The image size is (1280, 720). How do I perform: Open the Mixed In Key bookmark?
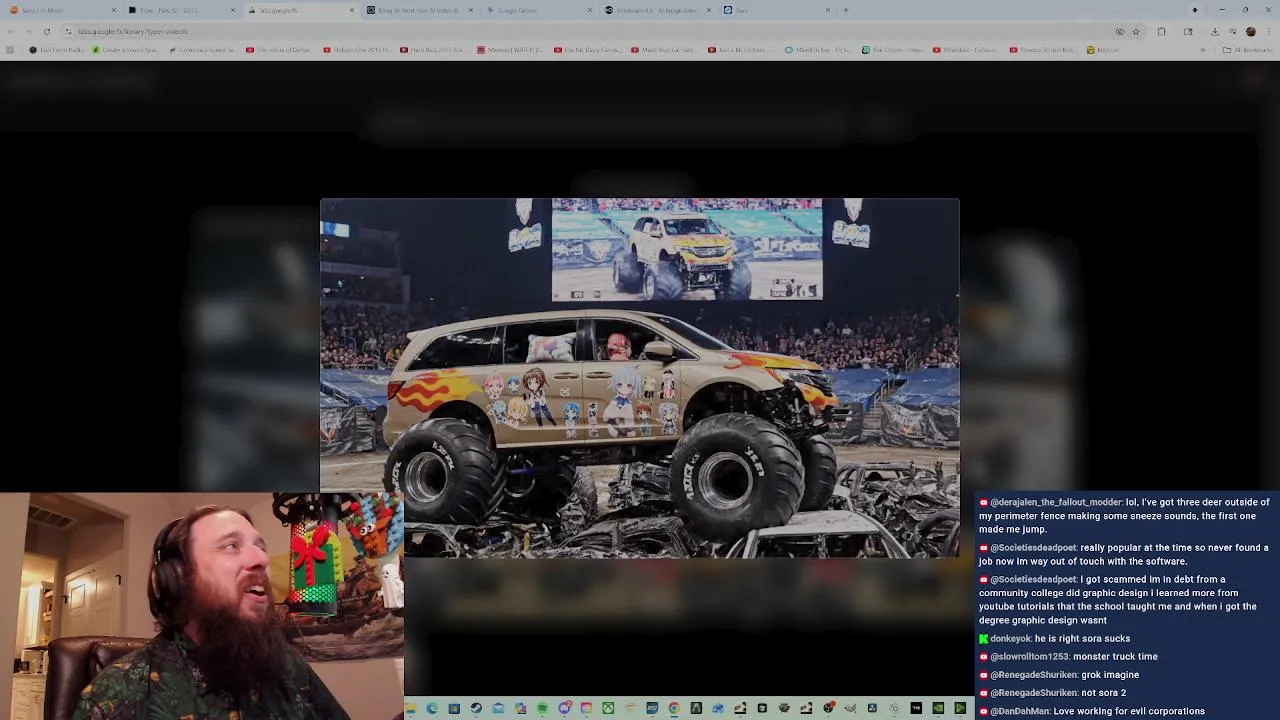[x=820, y=50]
